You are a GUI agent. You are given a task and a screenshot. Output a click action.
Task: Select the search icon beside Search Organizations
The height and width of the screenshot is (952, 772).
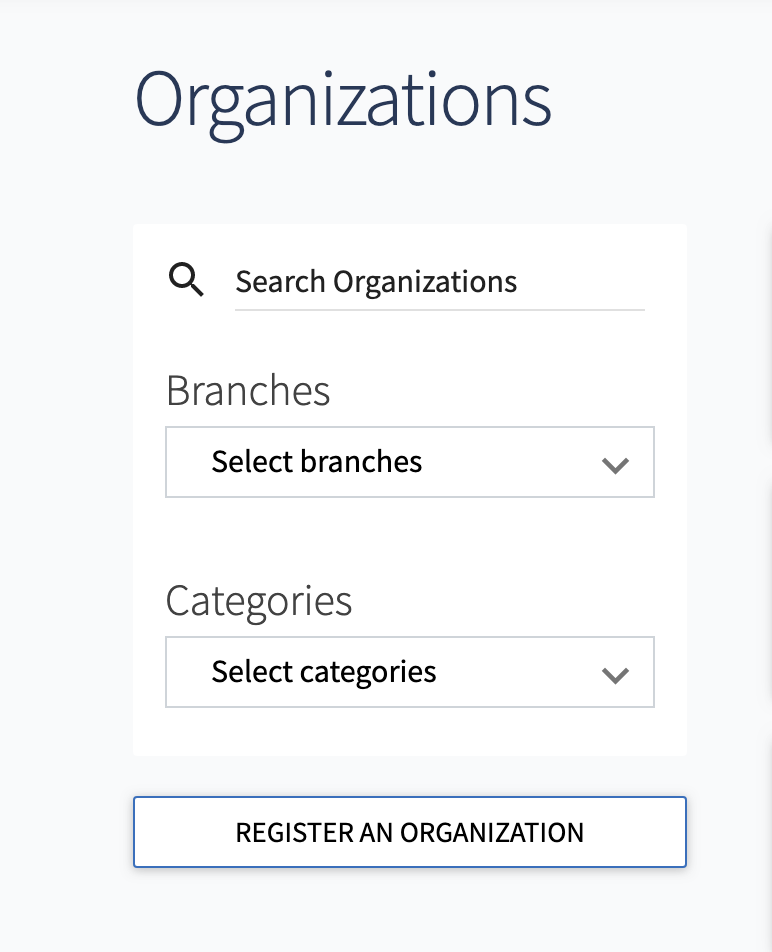click(185, 280)
